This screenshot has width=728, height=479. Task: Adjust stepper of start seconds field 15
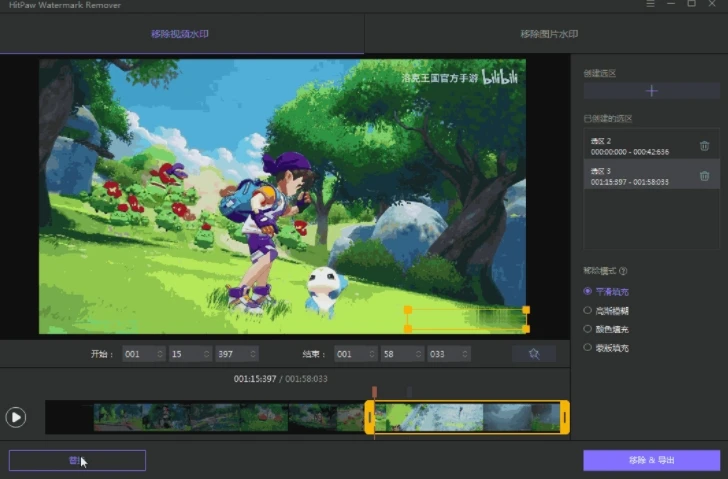[x=206, y=354]
